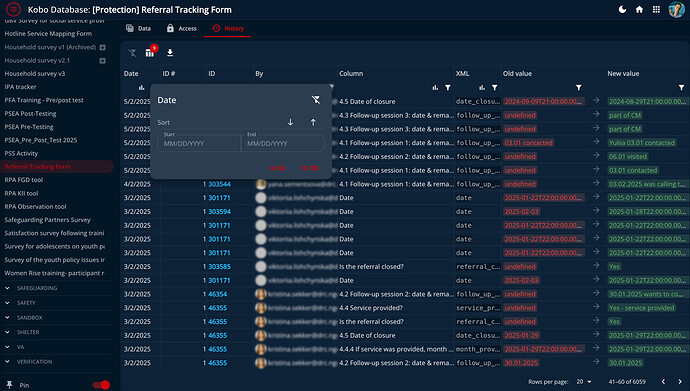The width and height of the screenshot is (690, 391).
Task: Open Hotline Service Mapping Form
Action: pos(48,33)
